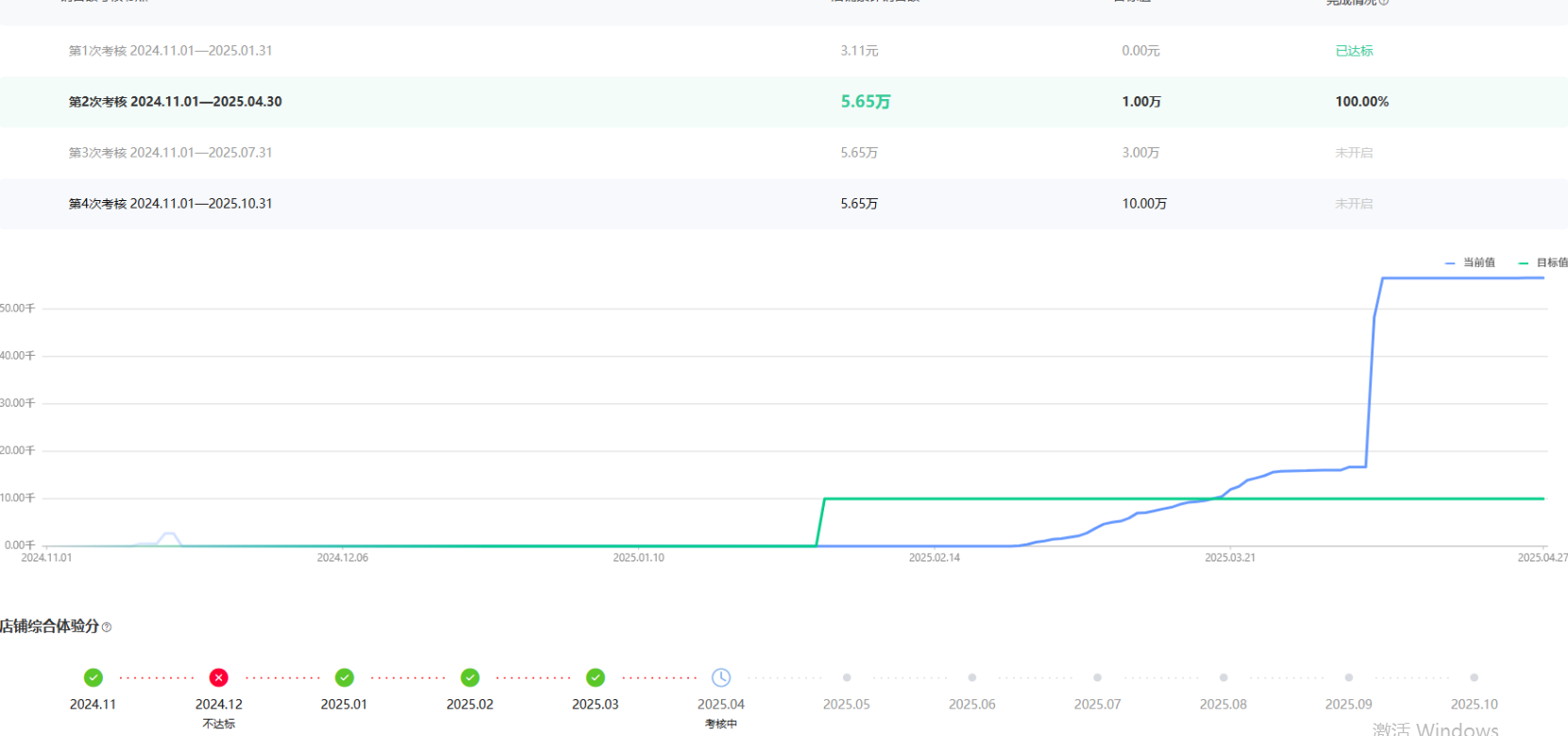Select the 第2次考核 assessment row
Image resolution: width=1568 pixels, height=736 pixels.
176,102
